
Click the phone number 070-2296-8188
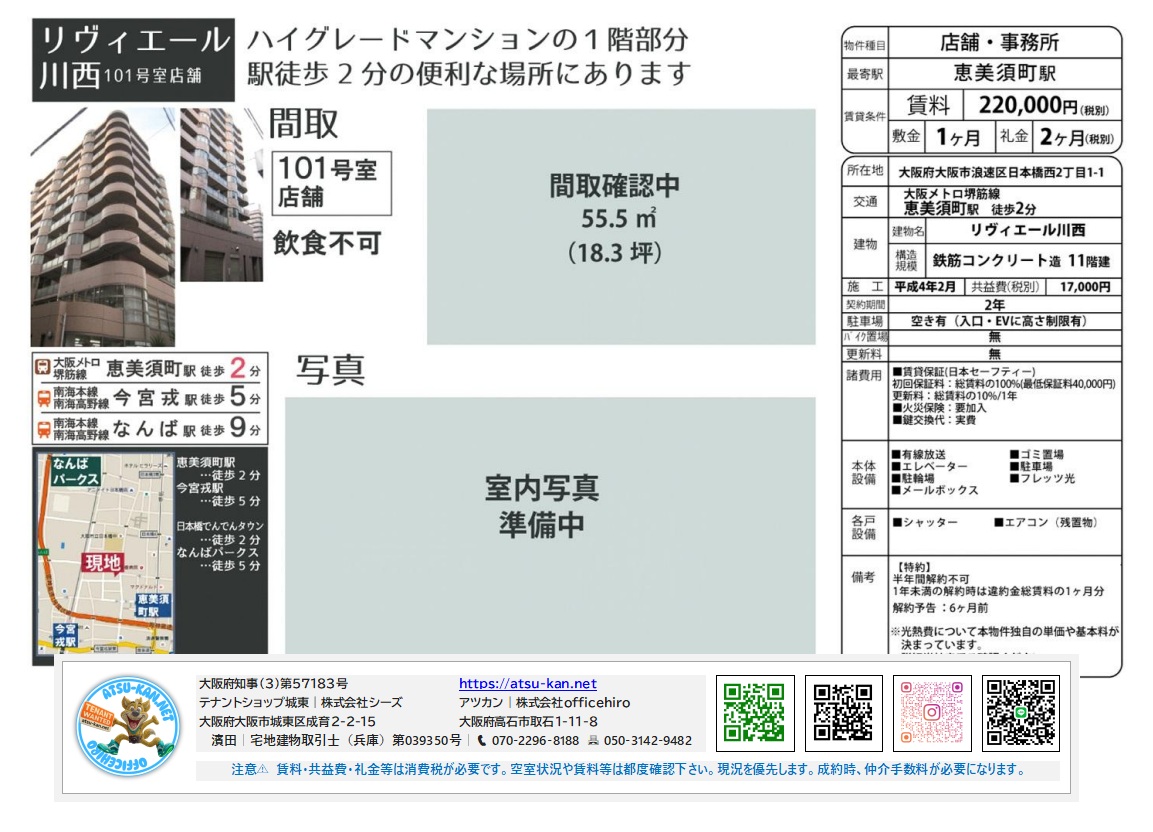click(536, 740)
